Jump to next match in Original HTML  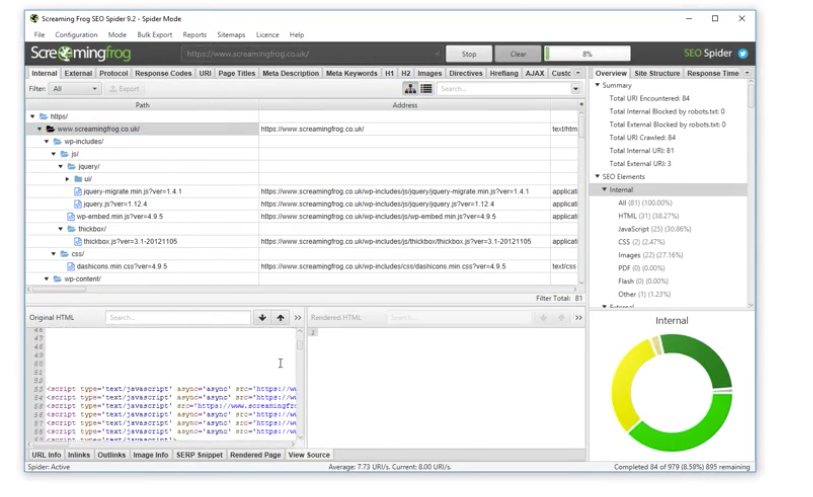pyautogui.click(x=262, y=318)
